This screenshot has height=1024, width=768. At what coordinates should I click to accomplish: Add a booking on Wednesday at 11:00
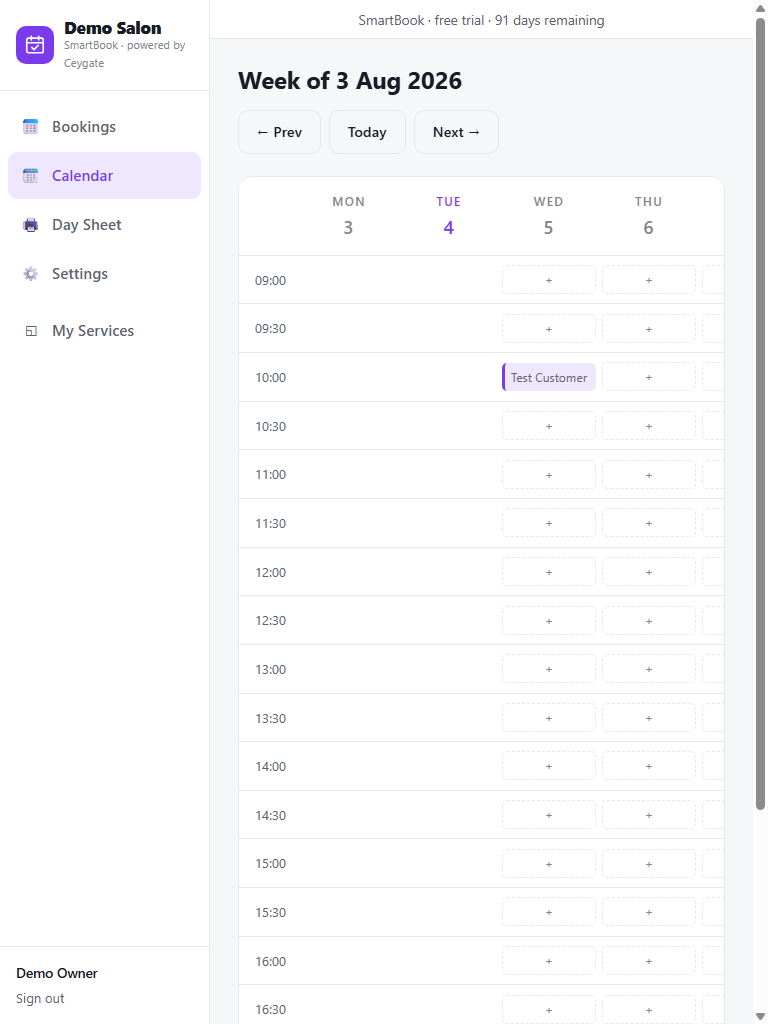(549, 475)
